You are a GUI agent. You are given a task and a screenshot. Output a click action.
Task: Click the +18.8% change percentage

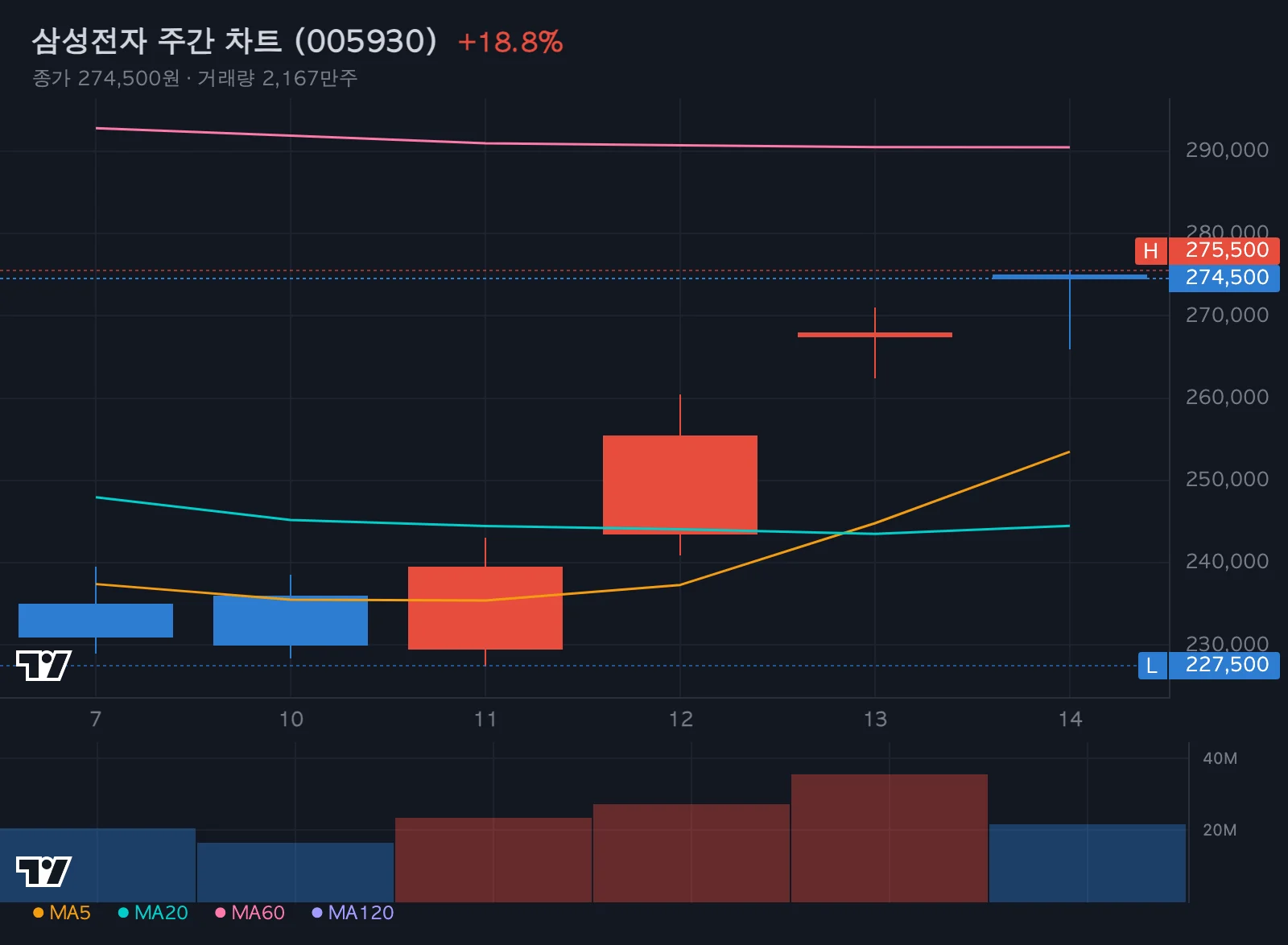[510, 42]
